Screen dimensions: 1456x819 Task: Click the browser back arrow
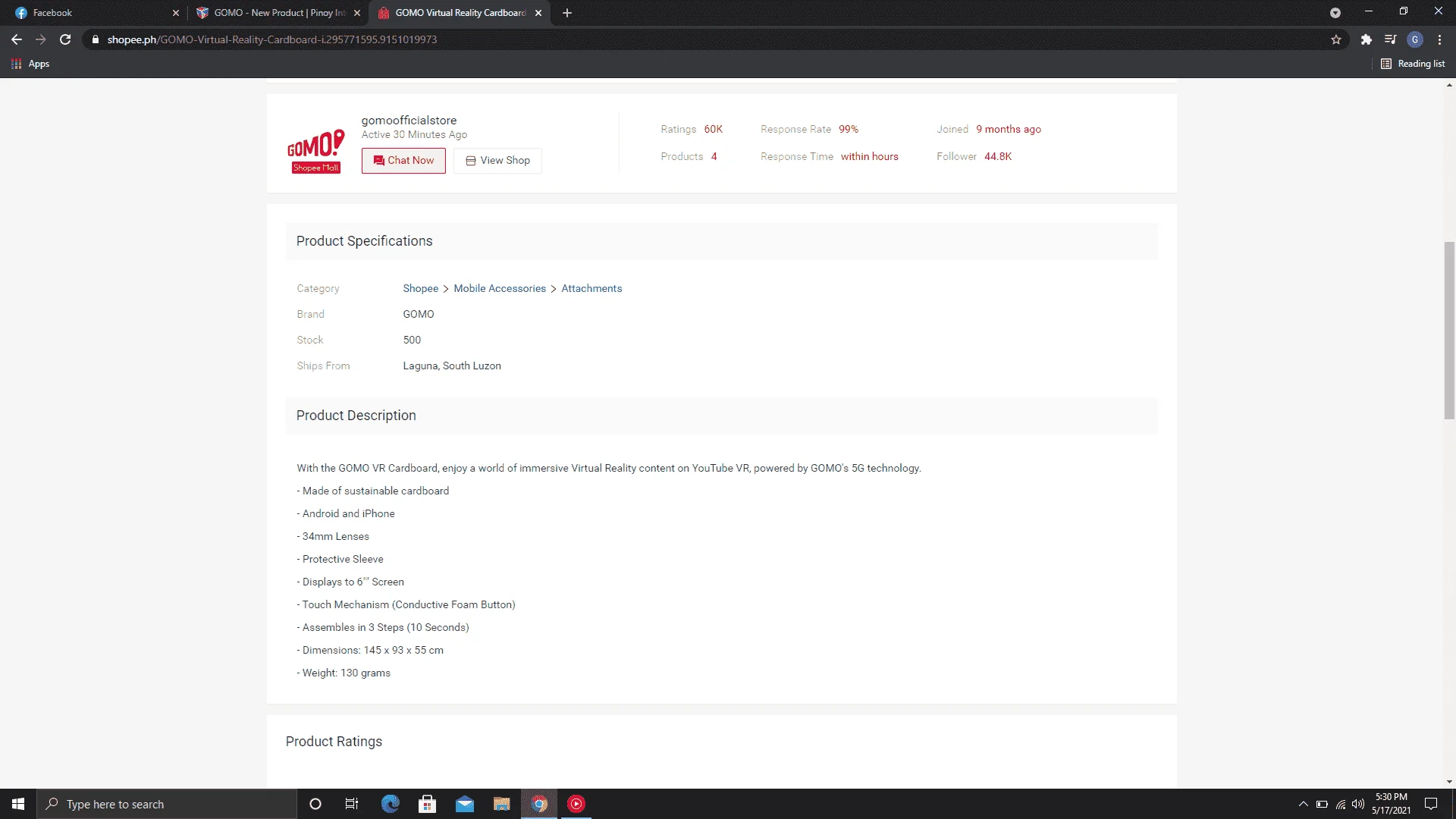click(17, 39)
